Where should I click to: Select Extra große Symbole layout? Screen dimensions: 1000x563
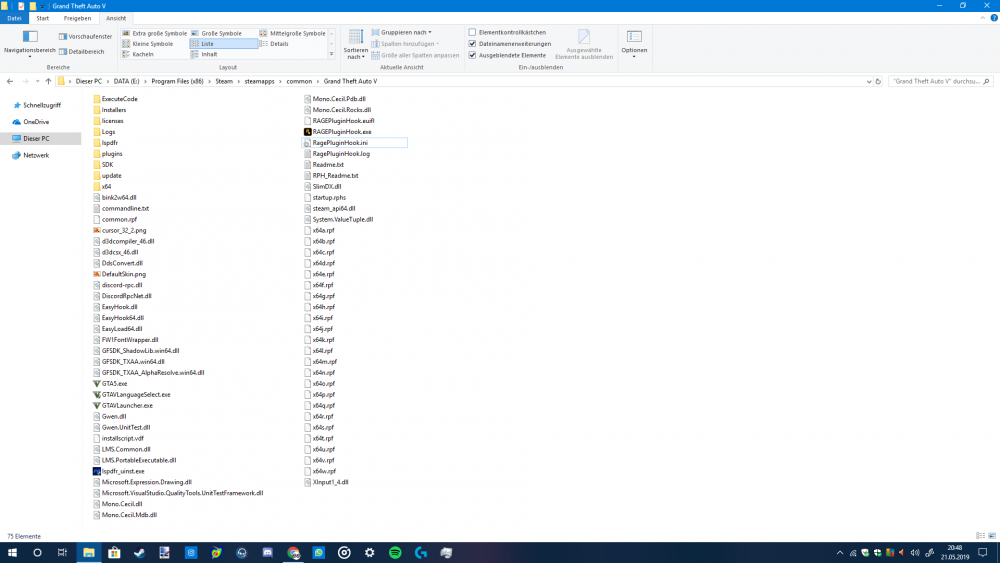pyautogui.click(x=154, y=33)
